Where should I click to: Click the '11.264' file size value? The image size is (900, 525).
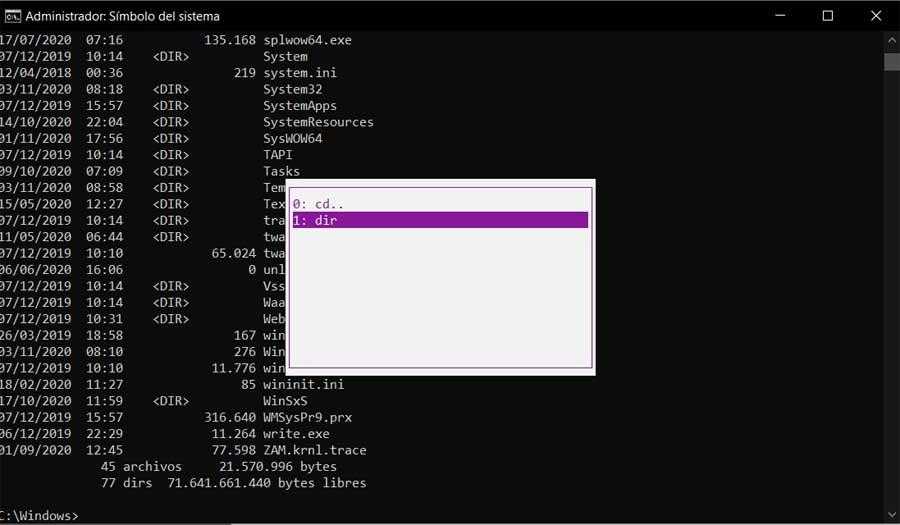click(234, 434)
